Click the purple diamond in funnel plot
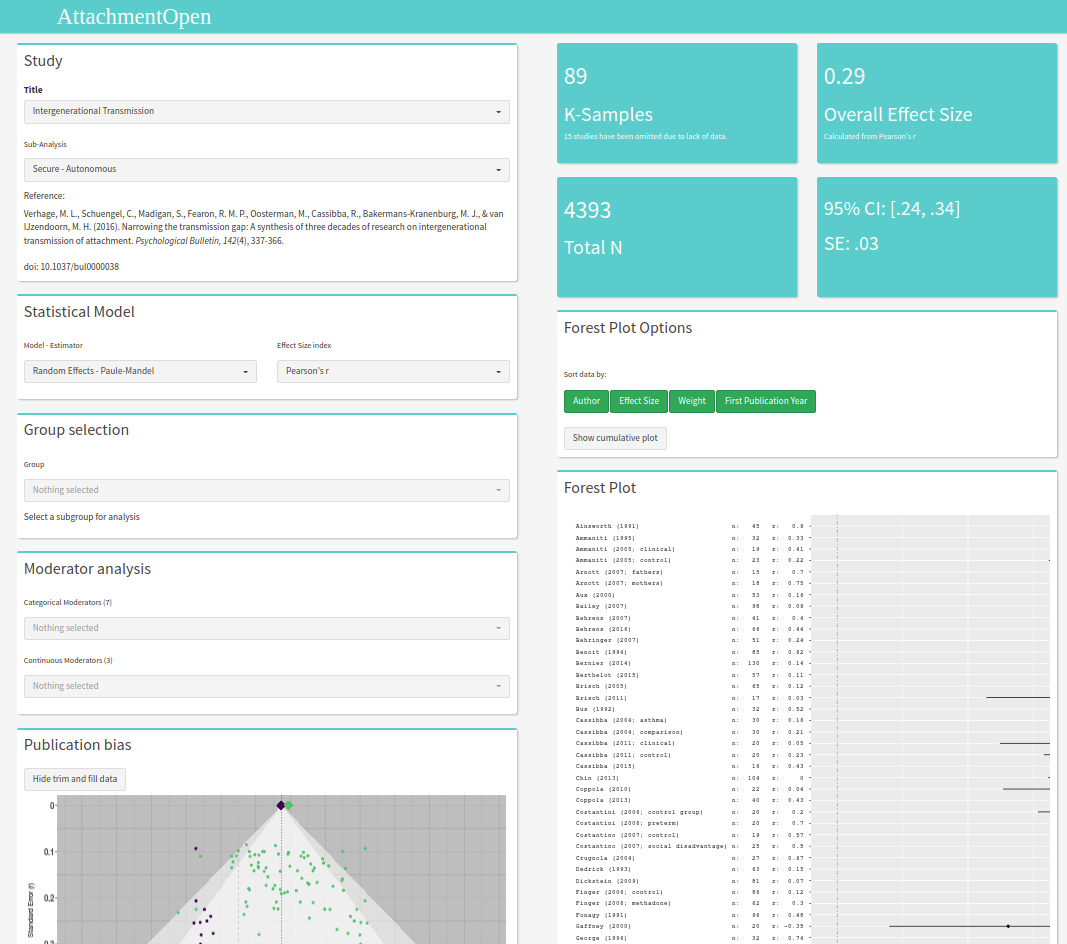 [280, 806]
